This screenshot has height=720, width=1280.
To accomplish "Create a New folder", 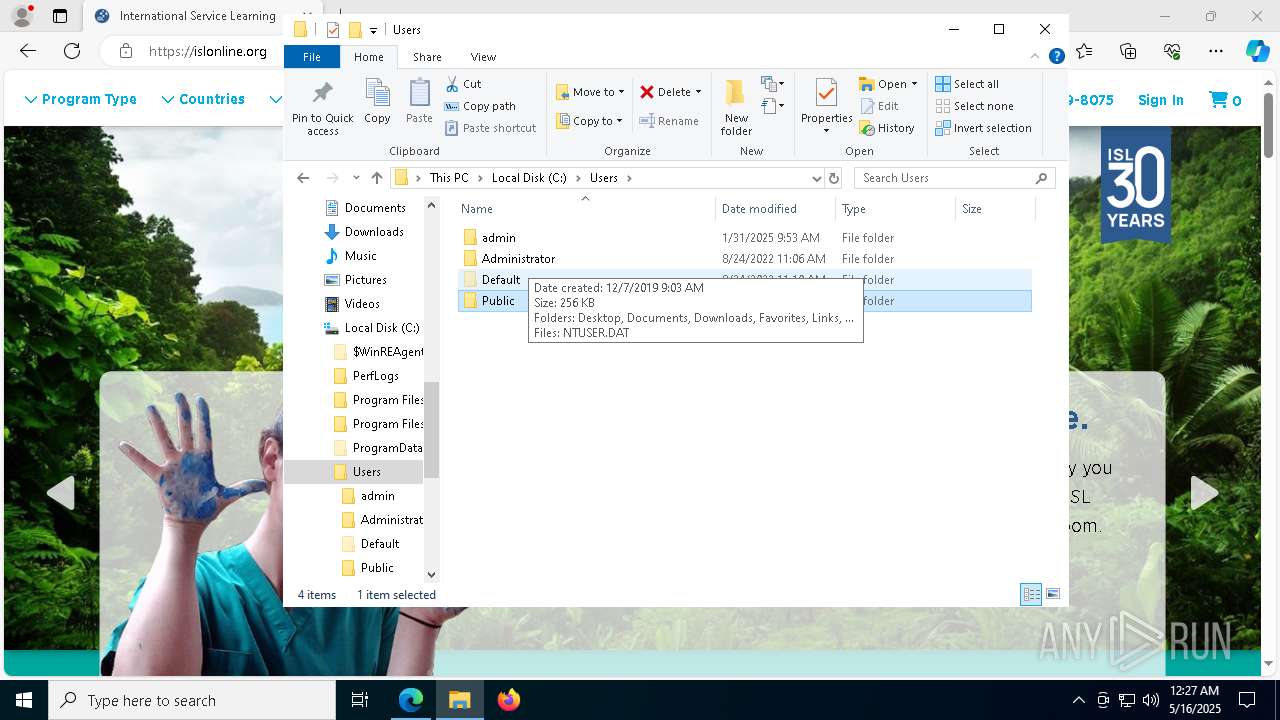I will (x=736, y=107).
